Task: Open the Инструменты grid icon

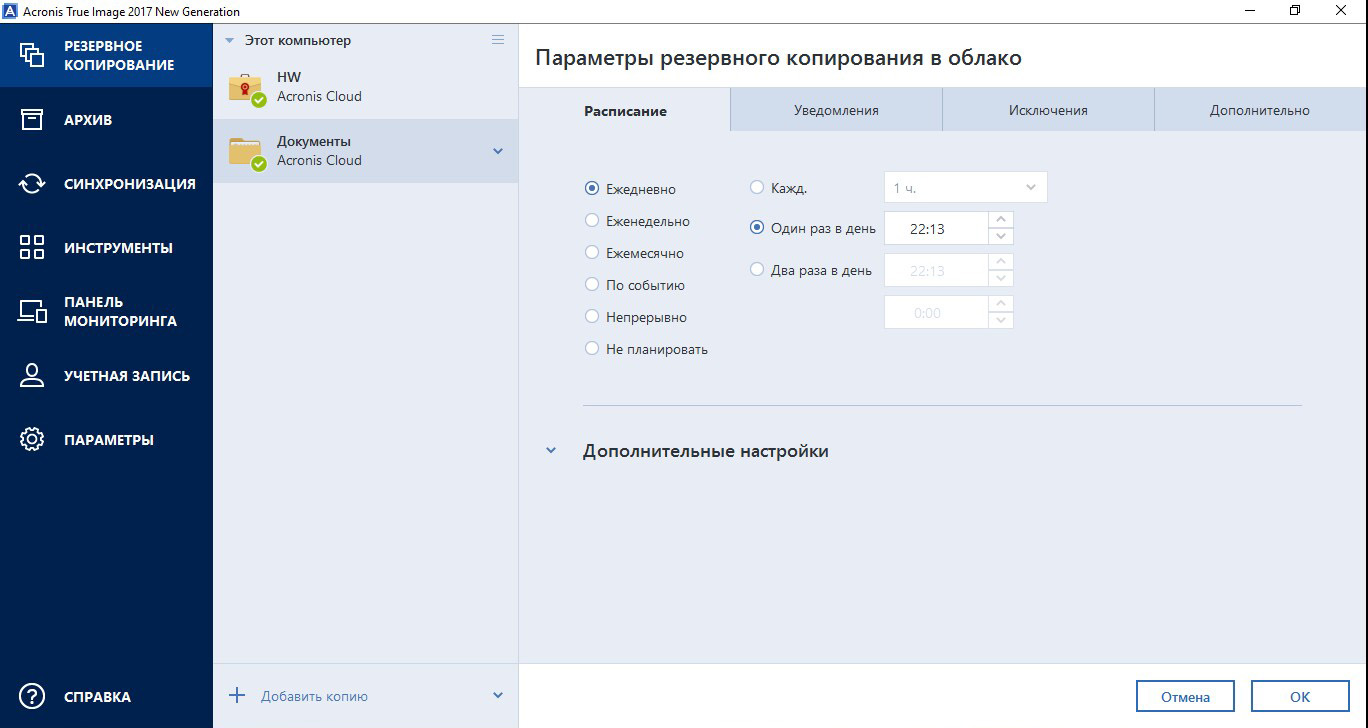Action: click(32, 247)
